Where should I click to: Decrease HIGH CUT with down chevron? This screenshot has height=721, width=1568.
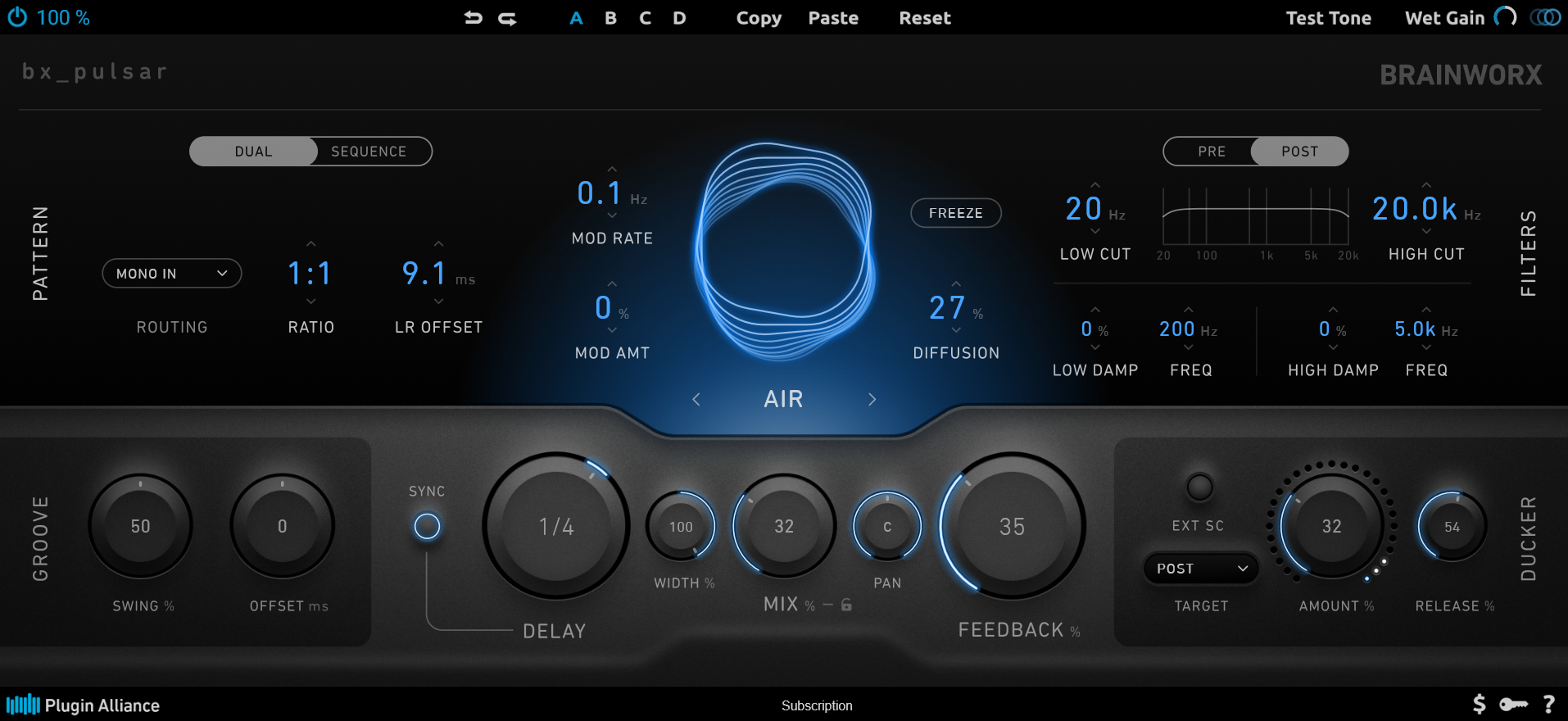coord(1426,232)
